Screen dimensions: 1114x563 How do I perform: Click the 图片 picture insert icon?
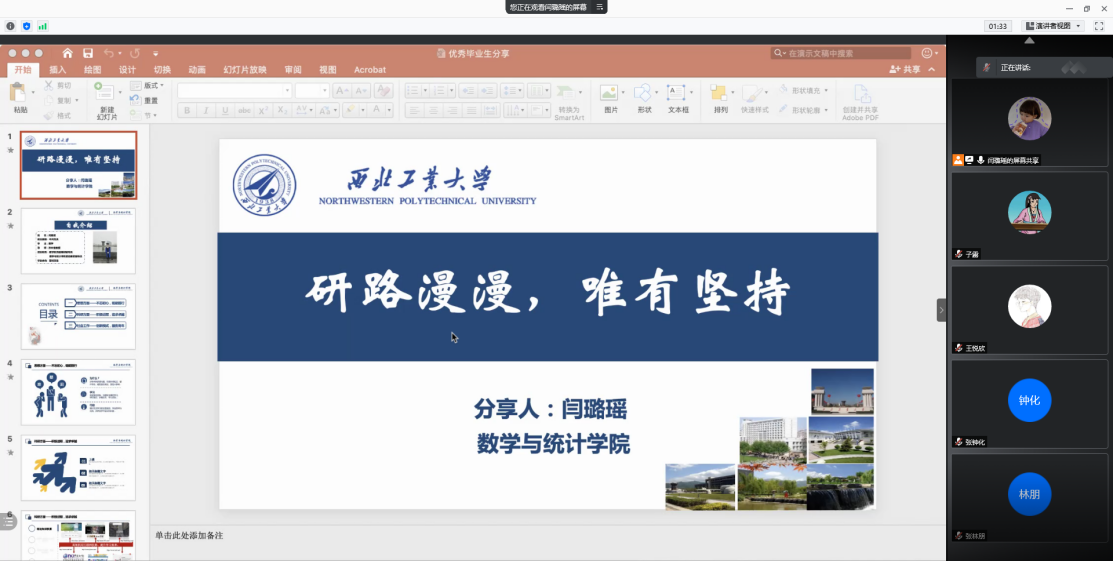click(x=610, y=94)
